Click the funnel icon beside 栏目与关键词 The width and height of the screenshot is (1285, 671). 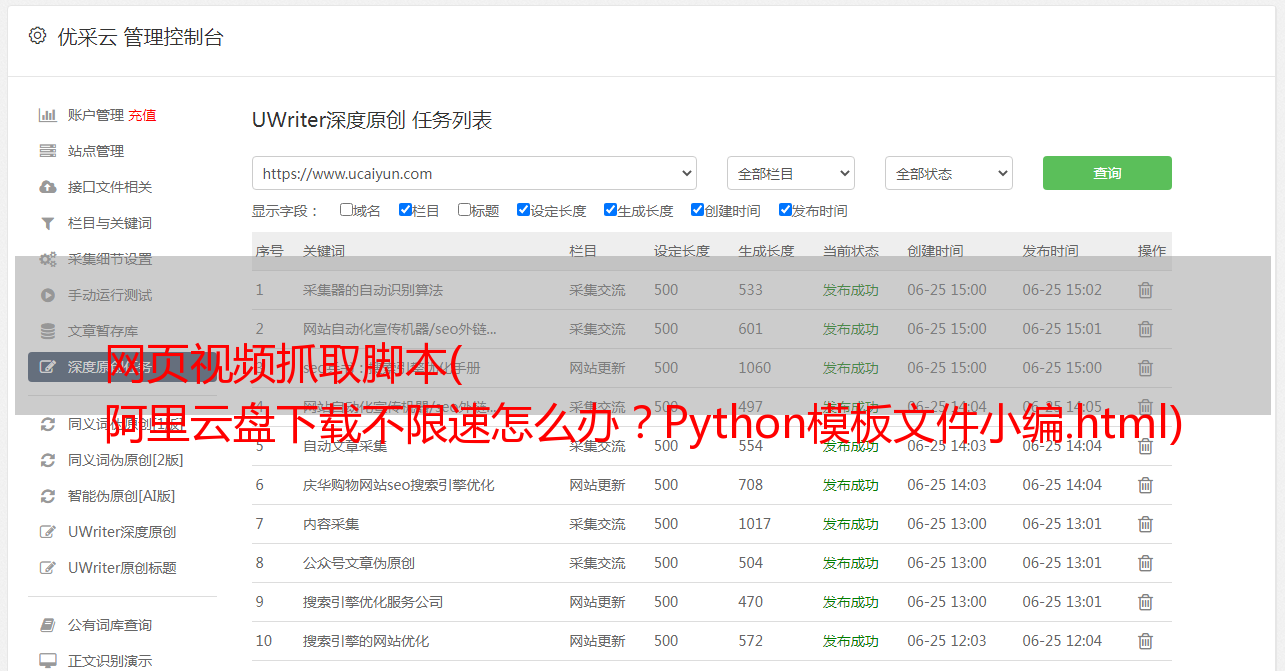[x=47, y=223]
